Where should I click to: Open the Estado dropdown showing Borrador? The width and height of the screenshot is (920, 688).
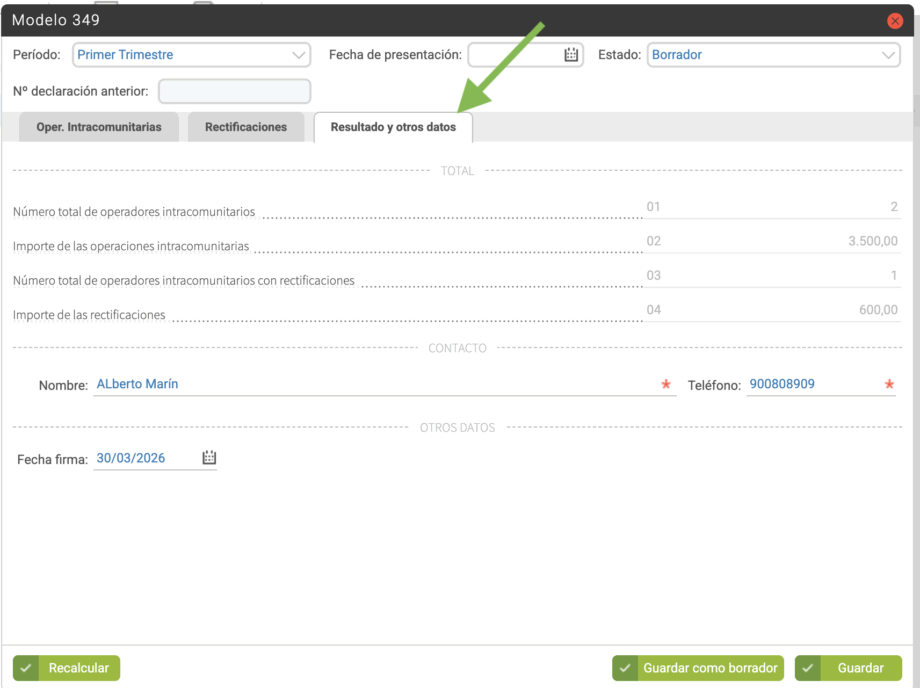(x=774, y=55)
